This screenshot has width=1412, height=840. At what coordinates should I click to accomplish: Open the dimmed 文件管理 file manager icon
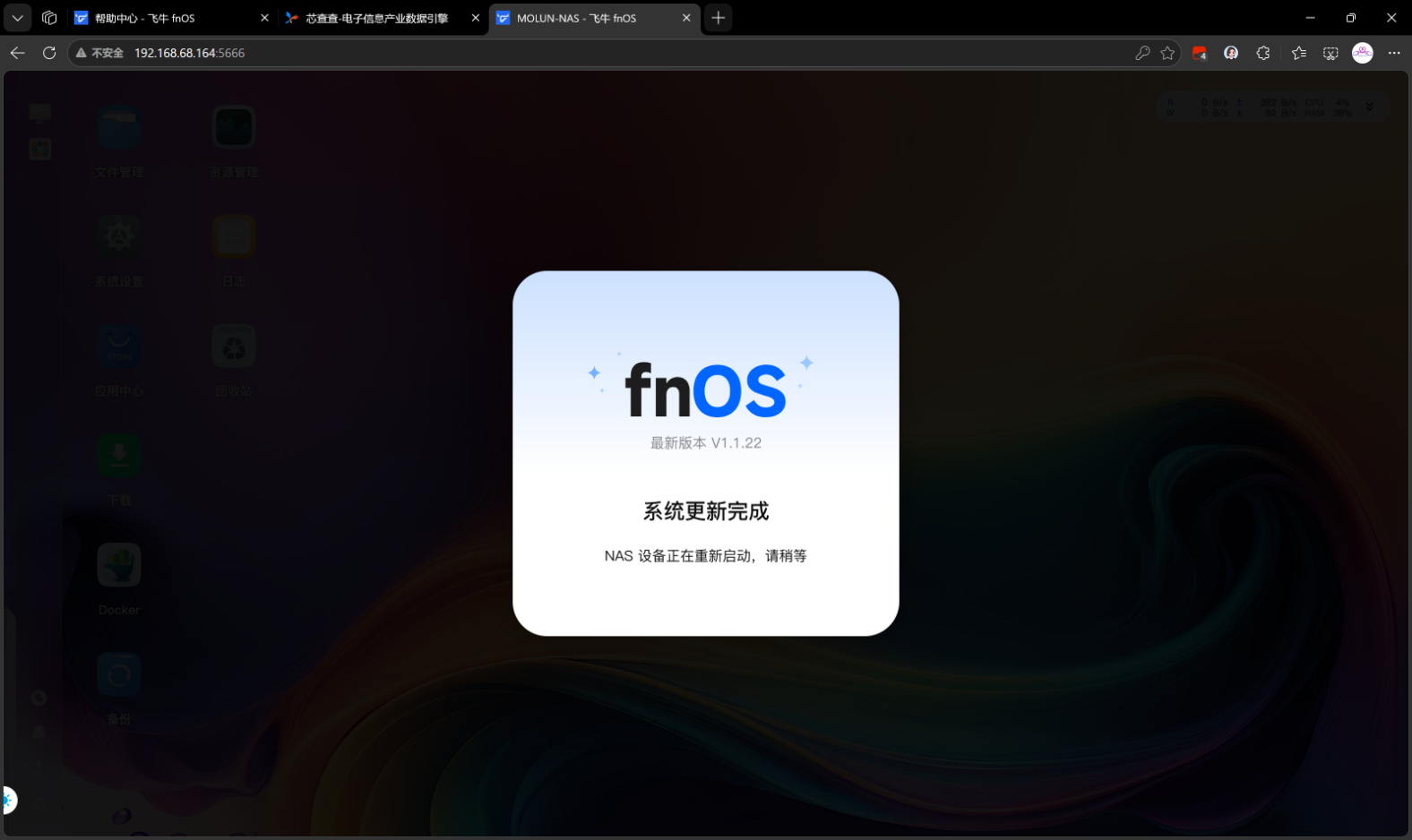[119, 128]
